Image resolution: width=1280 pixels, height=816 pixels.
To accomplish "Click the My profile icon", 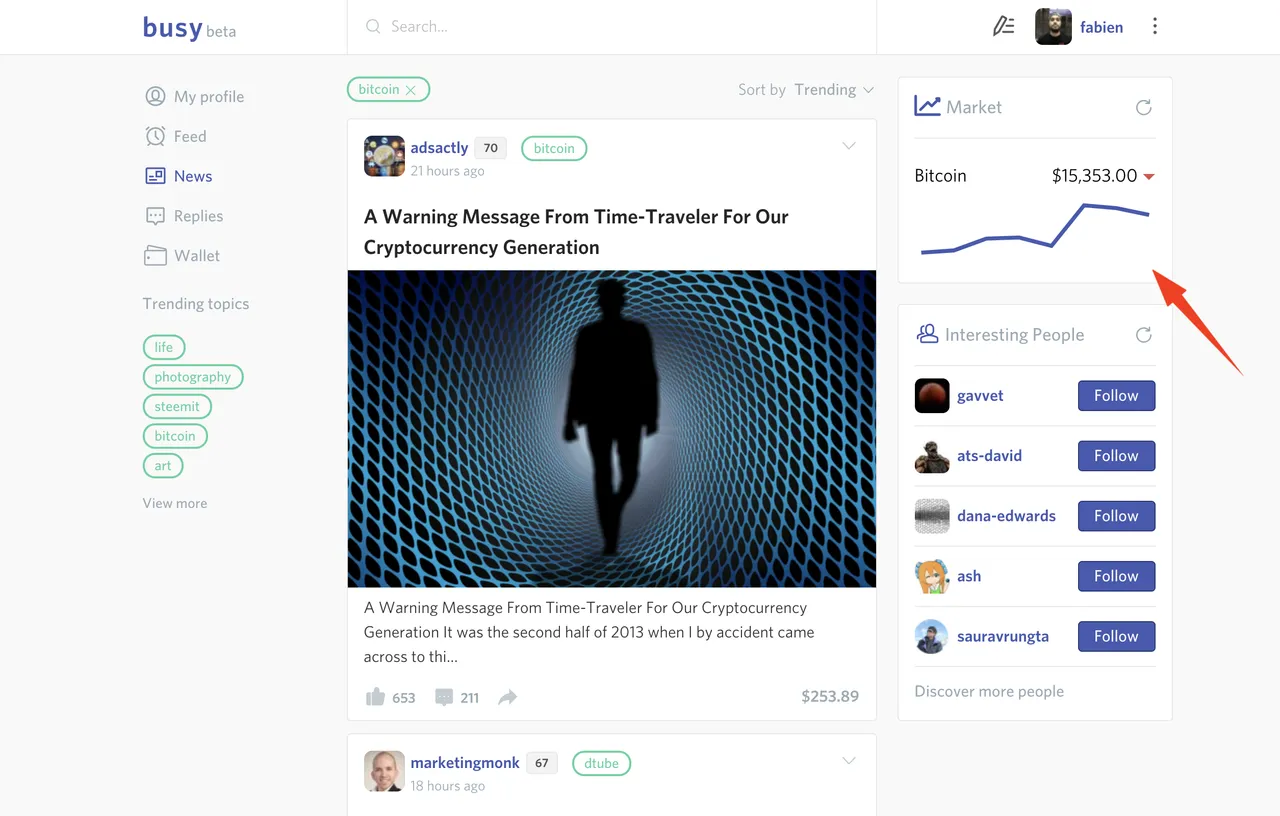I will (x=155, y=97).
